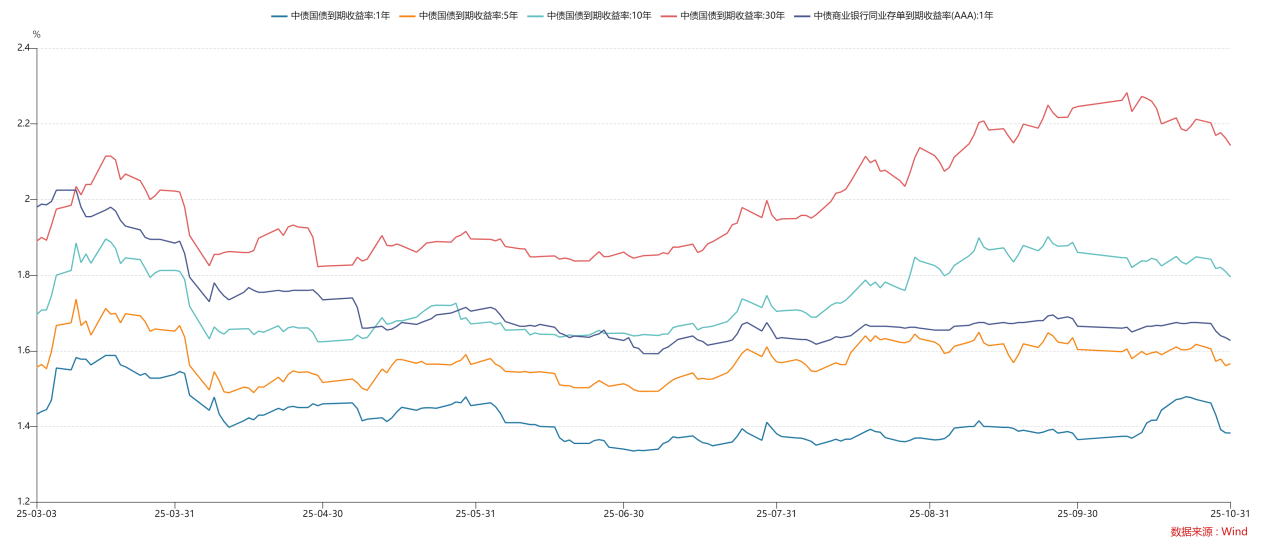1267x547 pixels.
Task: Click the 1.2 value on the y-axis
Action: 24,502
